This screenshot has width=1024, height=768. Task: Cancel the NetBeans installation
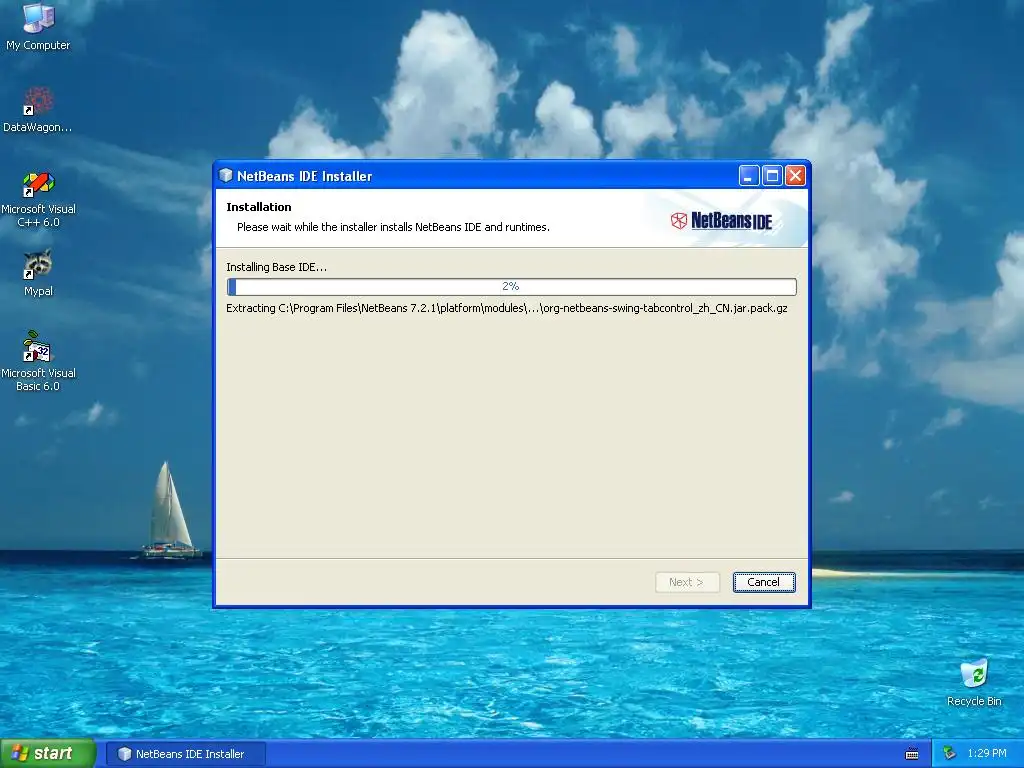pos(763,582)
